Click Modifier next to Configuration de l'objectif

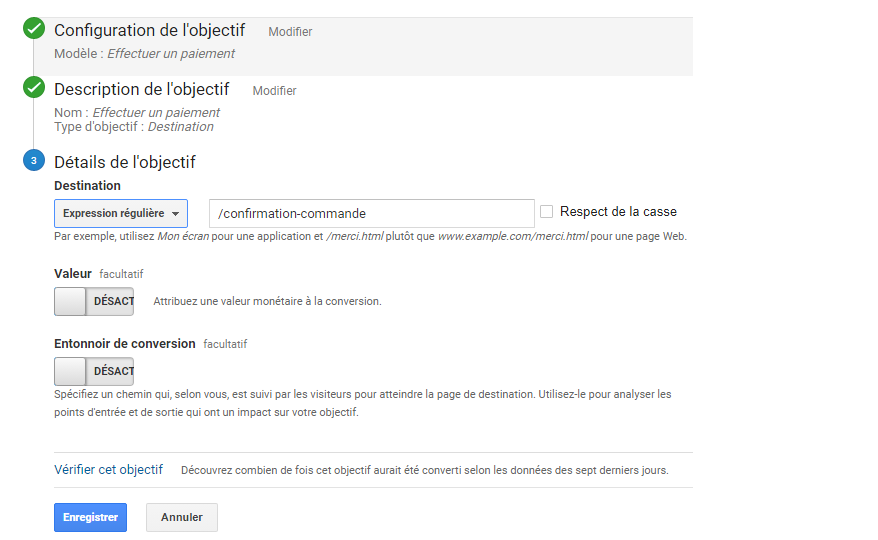(290, 32)
